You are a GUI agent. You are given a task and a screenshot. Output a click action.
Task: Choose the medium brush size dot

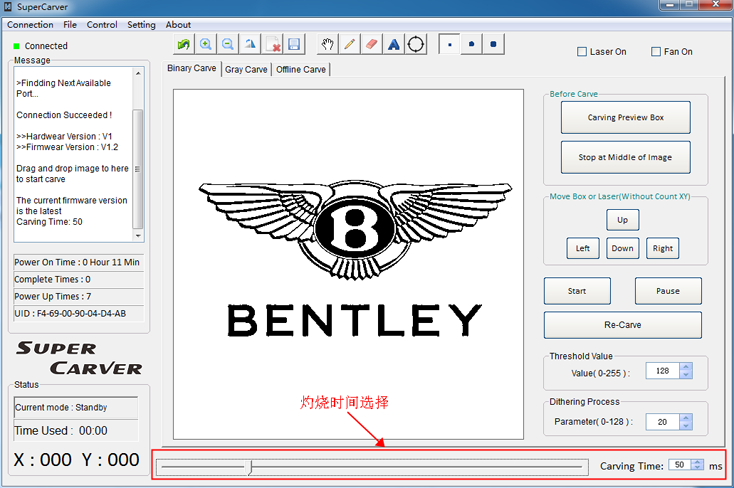(471, 44)
